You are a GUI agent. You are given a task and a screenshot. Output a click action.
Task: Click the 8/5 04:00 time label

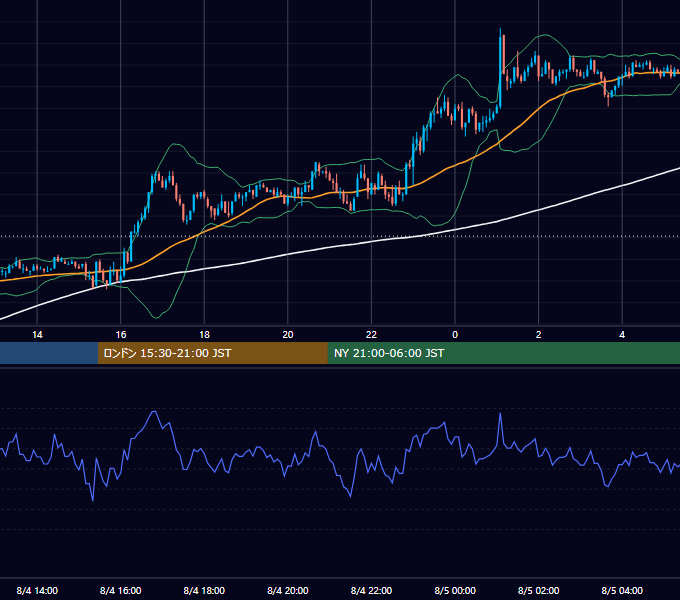click(622, 590)
